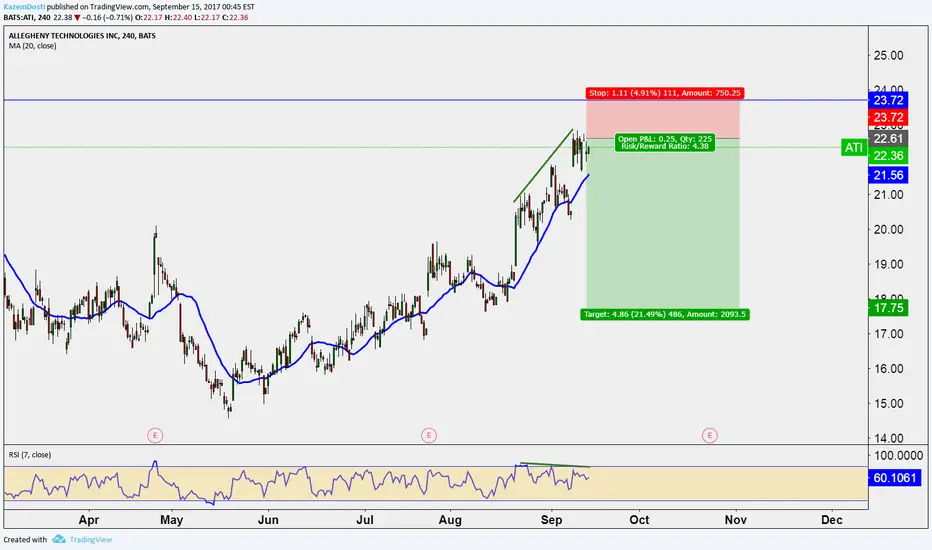Viewport: 932px width, 550px height.
Task: Open KazemDosti author link at top
Action: pyautogui.click(x=24, y=7)
